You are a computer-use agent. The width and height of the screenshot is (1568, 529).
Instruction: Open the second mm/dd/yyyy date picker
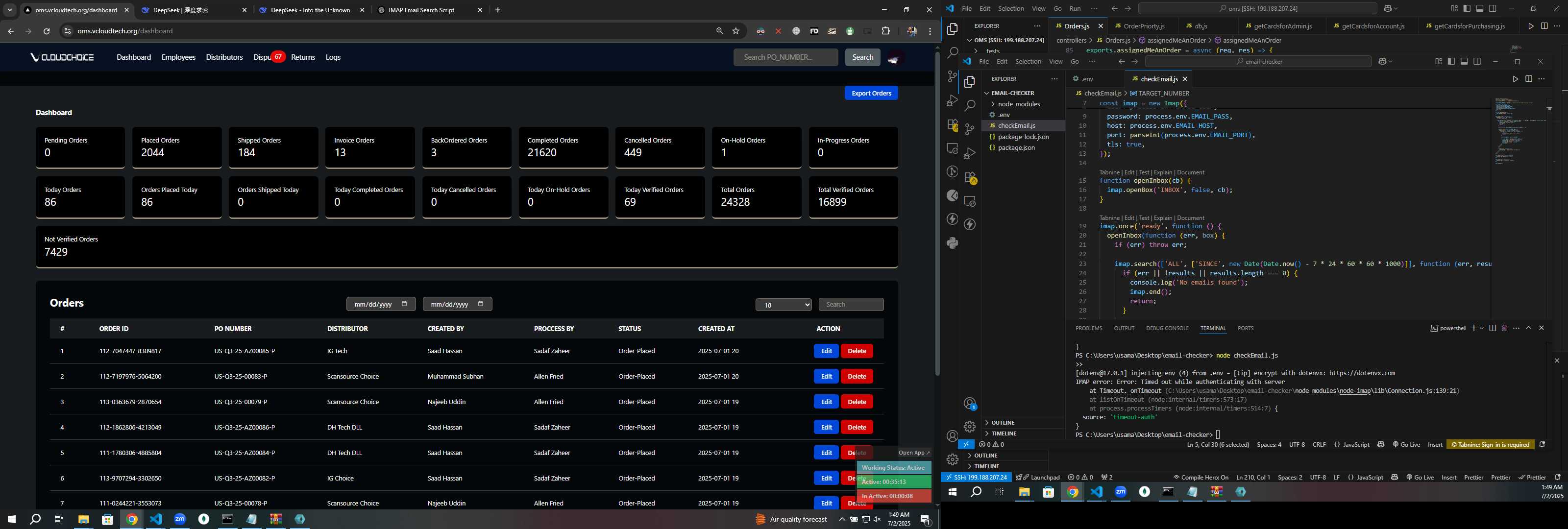(457, 304)
